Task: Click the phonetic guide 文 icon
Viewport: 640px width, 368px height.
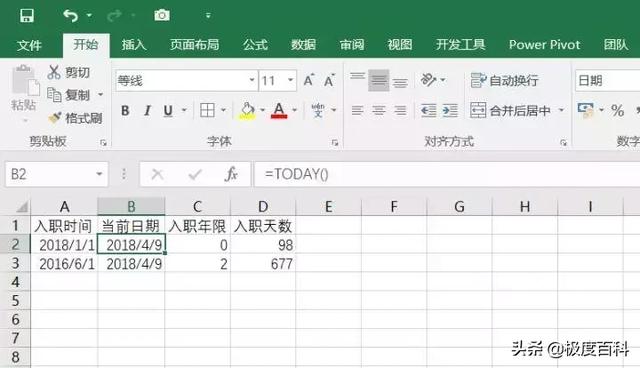Action: pos(318,110)
